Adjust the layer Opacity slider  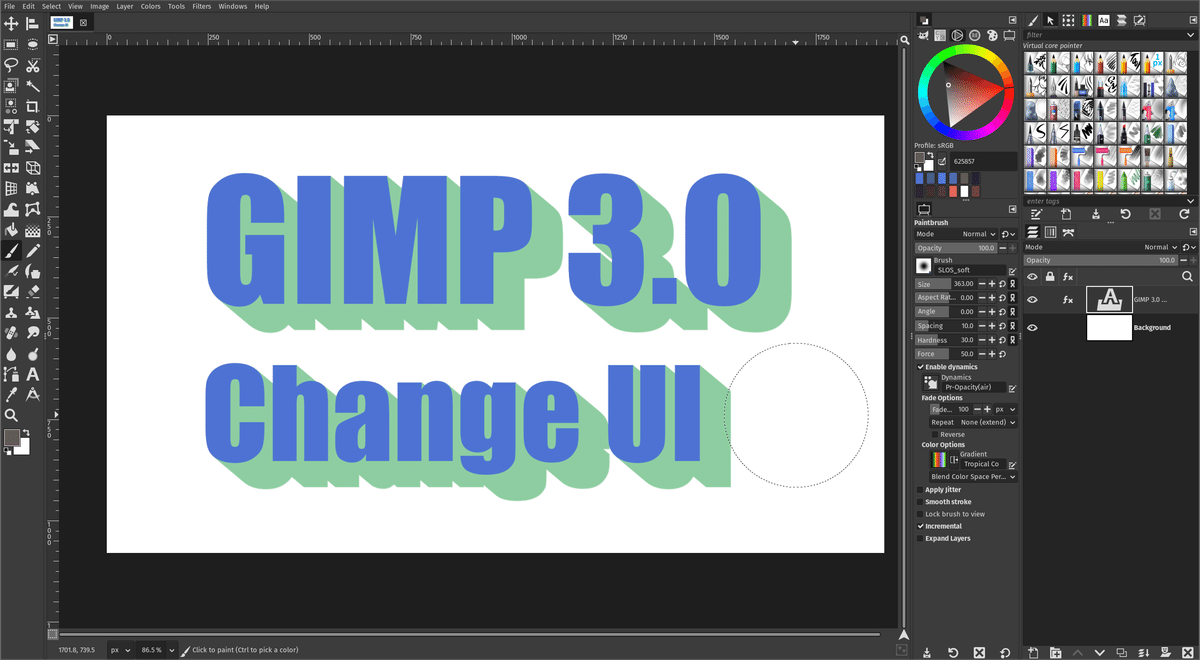point(1101,260)
